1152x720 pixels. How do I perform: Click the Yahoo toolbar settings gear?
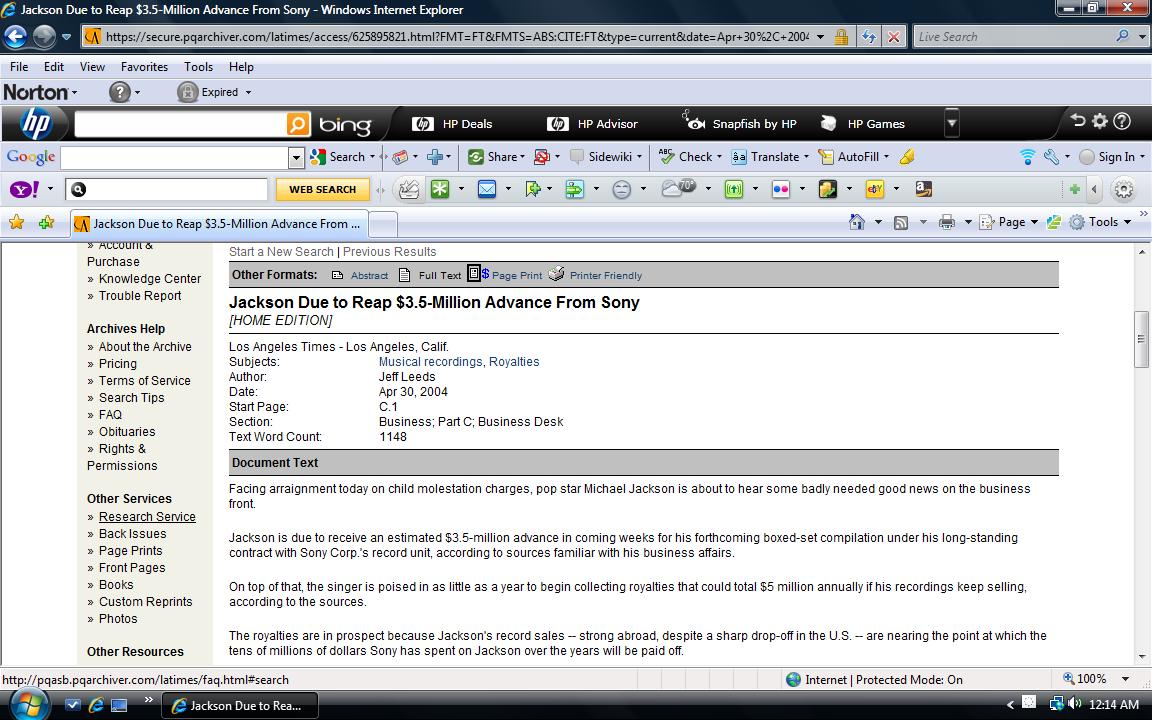tap(1123, 190)
